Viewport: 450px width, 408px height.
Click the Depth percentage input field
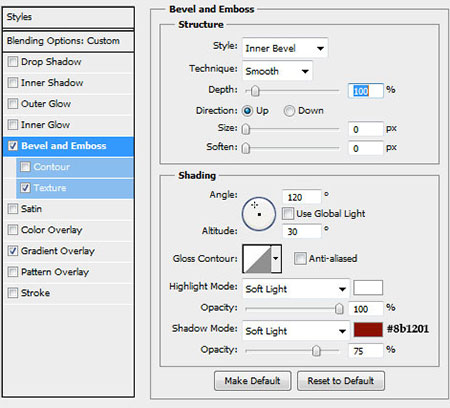[366, 91]
